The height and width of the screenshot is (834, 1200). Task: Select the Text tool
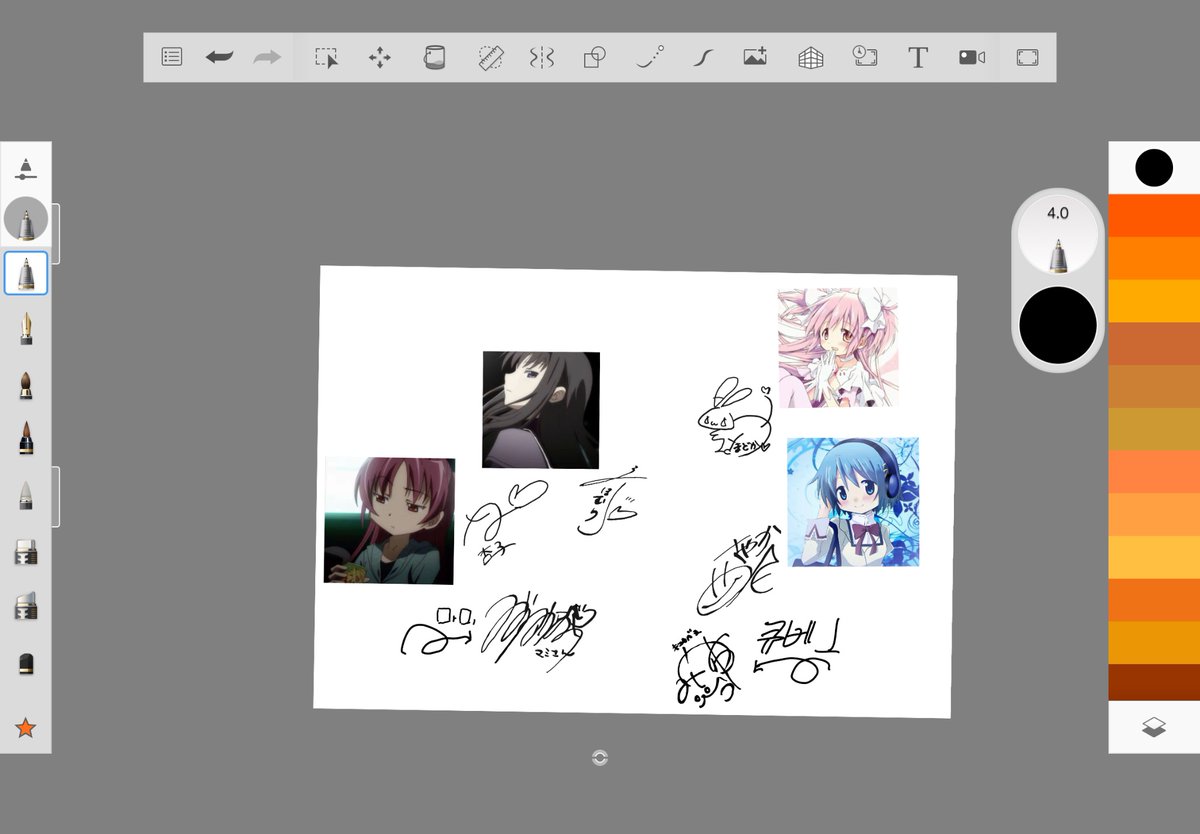[x=918, y=57]
